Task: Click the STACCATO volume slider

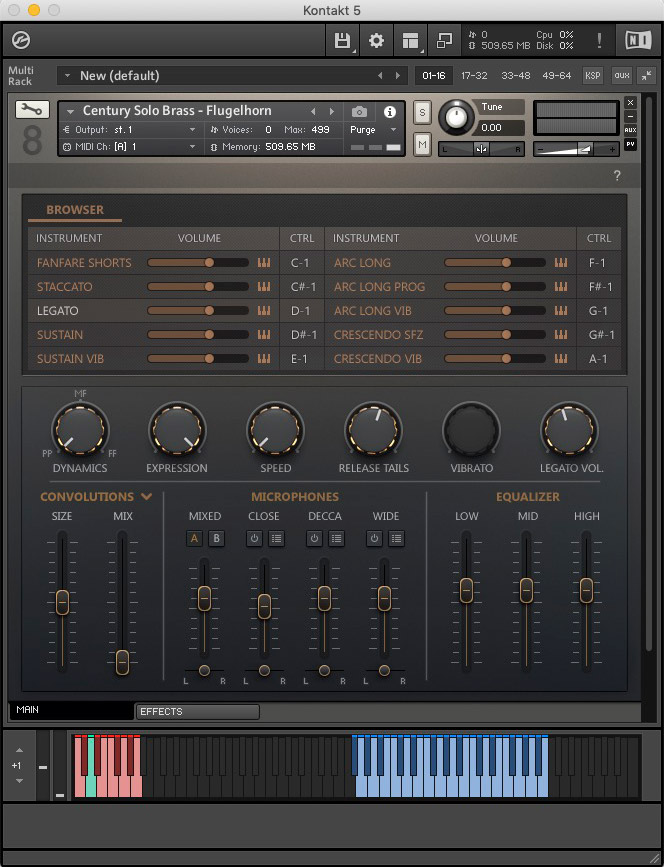Action: coord(198,286)
